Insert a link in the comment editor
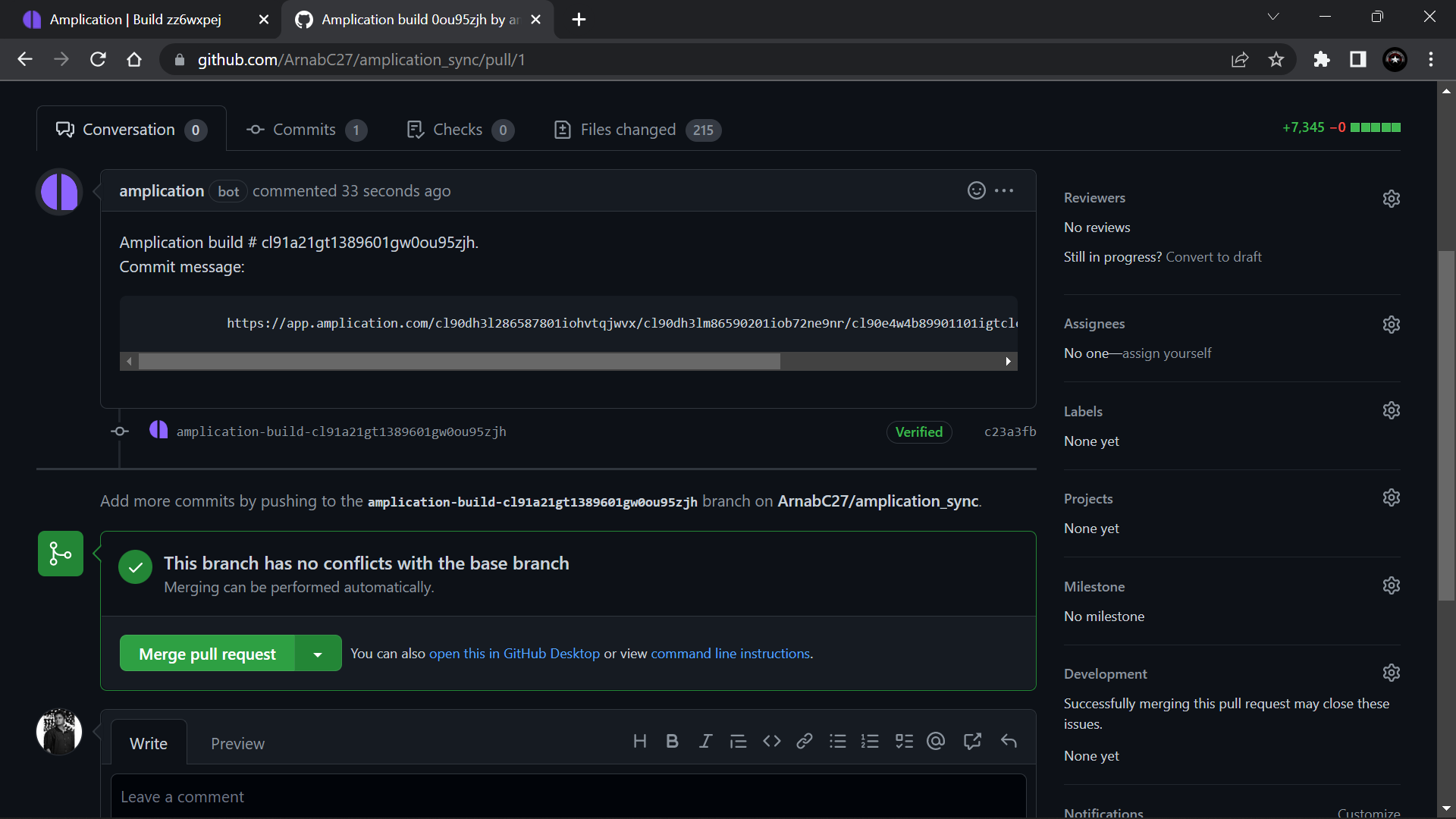1456x819 pixels. coord(803,741)
